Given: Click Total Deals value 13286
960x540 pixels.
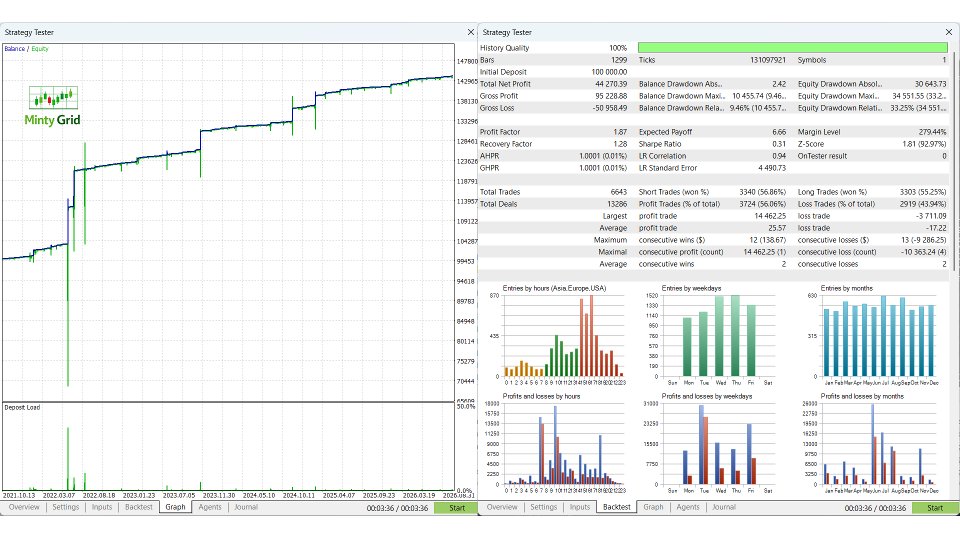Looking at the screenshot, I should pyautogui.click(x=617, y=204).
